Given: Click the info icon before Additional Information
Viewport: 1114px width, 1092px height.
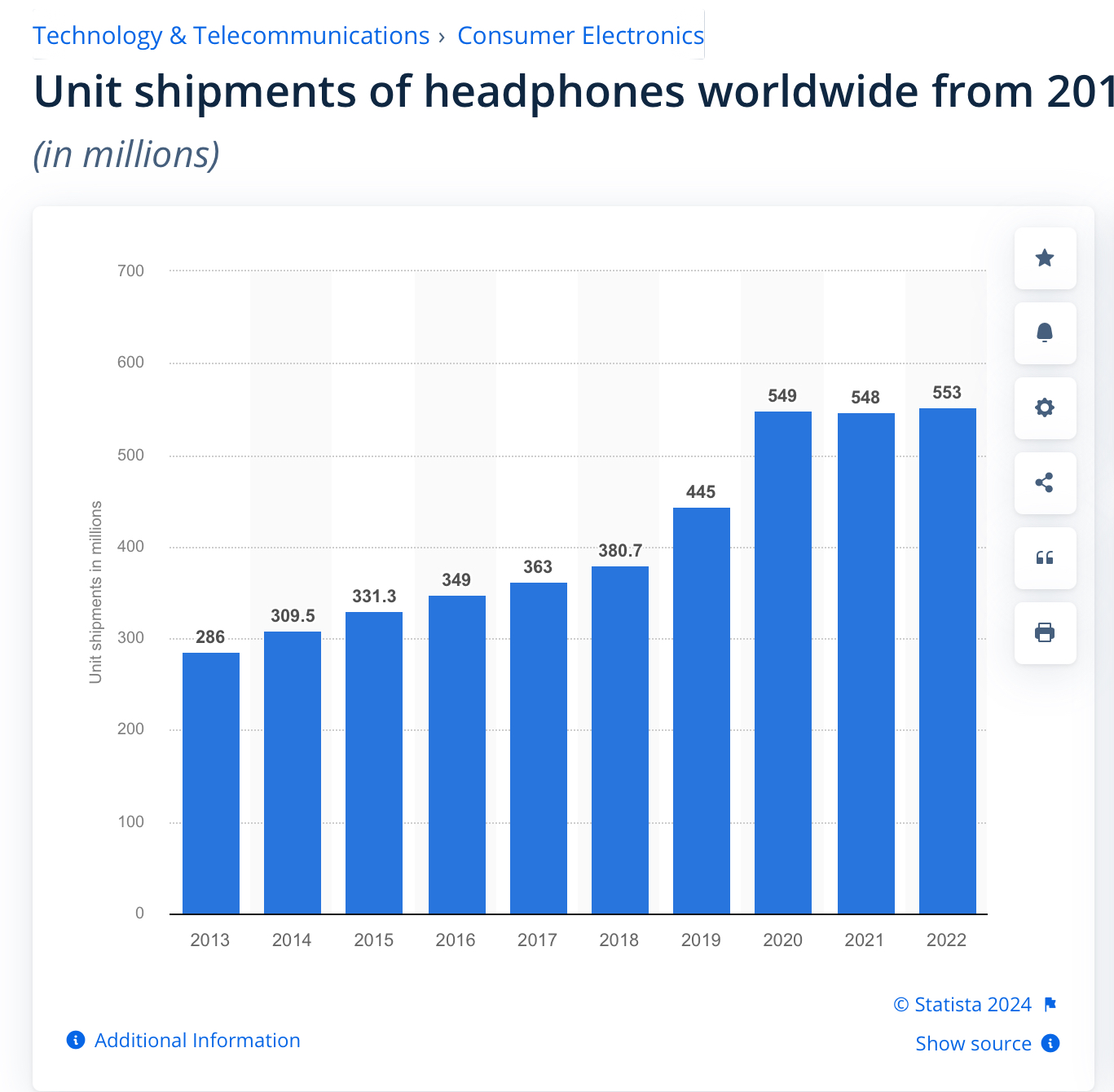Looking at the screenshot, I should click(76, 1040).
